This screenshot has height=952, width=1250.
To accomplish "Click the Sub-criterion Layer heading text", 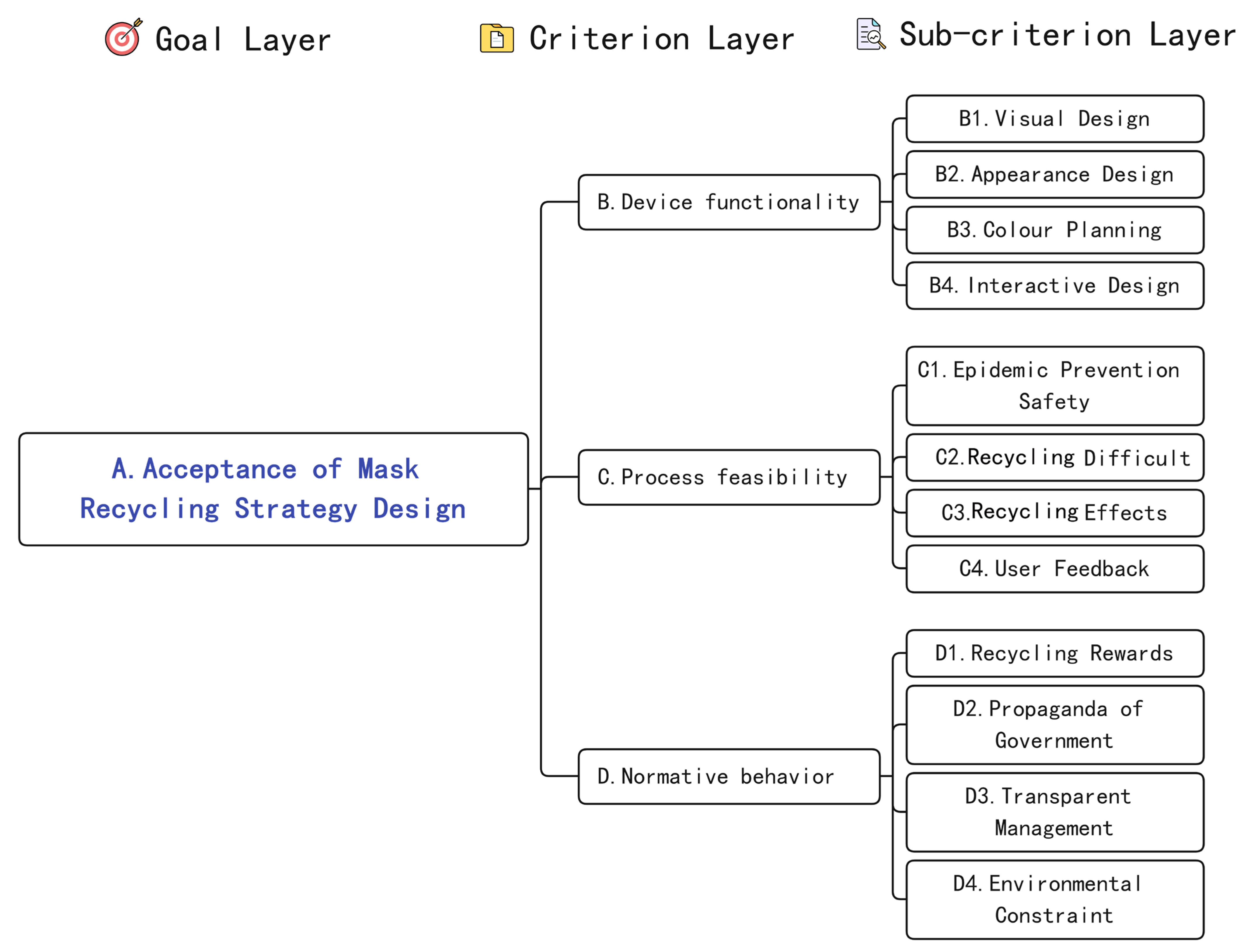I will [x=1067, y=35].
